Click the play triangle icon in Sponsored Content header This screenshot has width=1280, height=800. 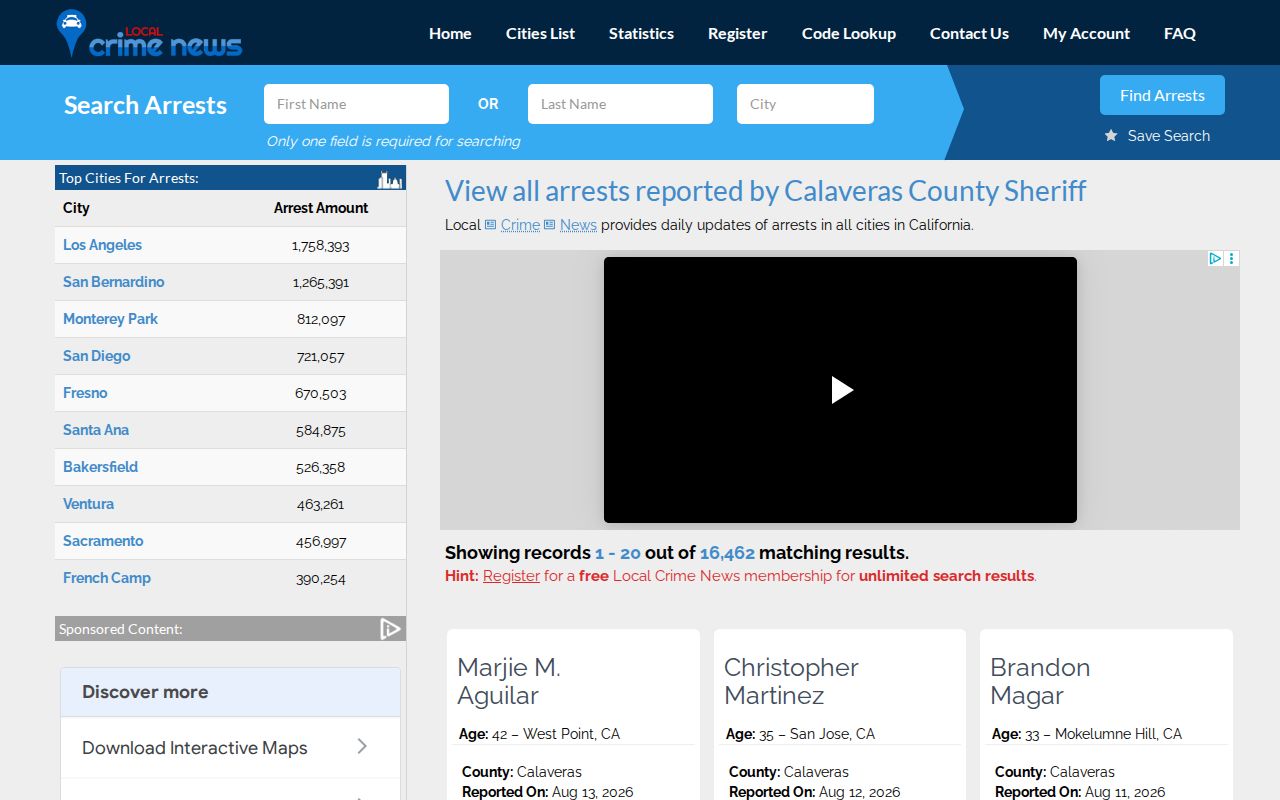pos(390,628)
